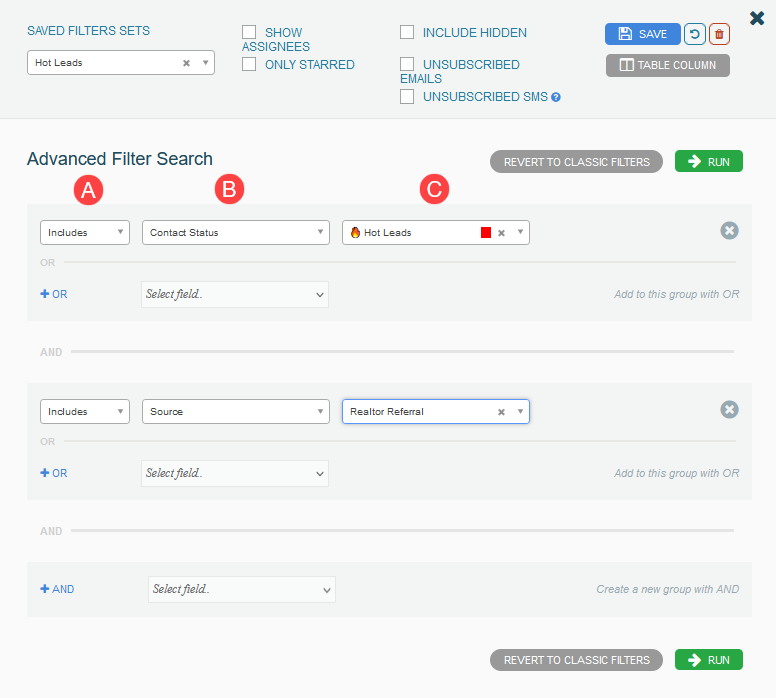Image resolution: width=776 pixels, height=698 pixels.
Task: Run the filter with top Run button
Action: (x=709, y=161)
